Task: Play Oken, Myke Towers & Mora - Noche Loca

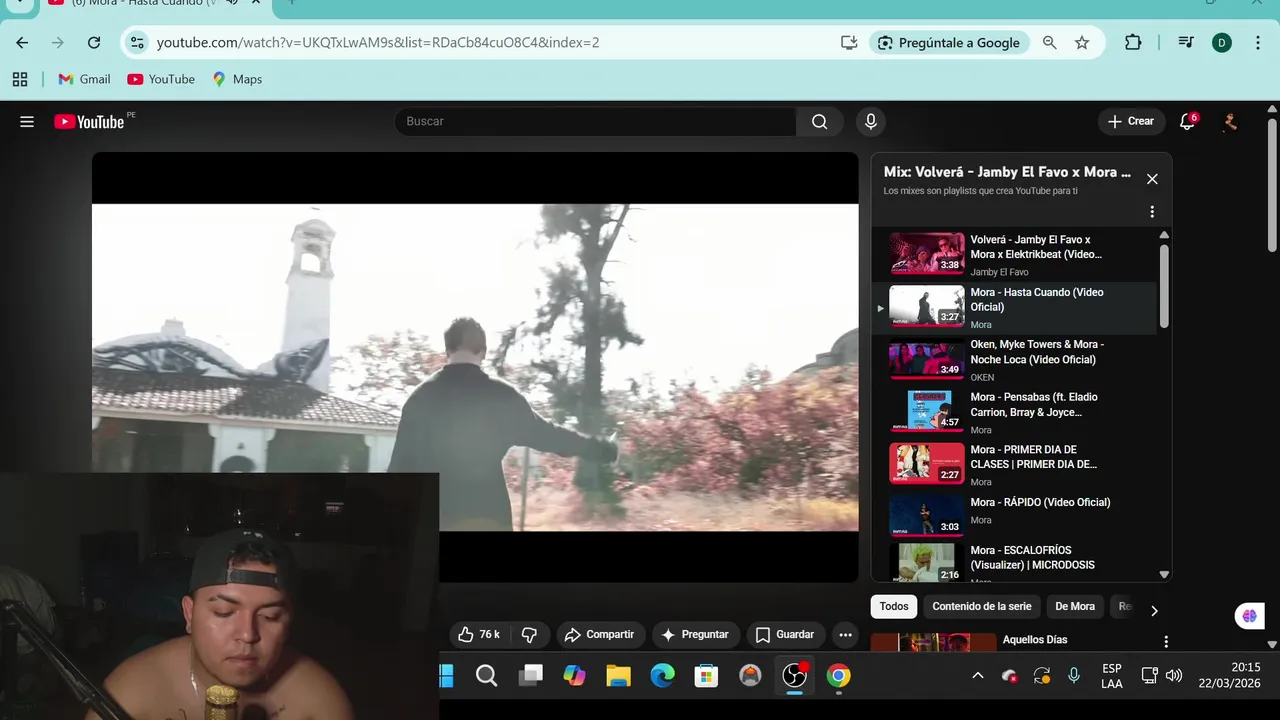Action: [1015, 360]
